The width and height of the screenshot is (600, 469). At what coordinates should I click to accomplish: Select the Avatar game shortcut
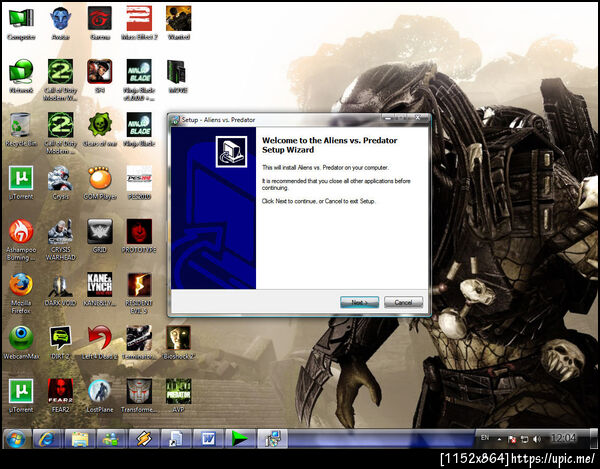60,24
